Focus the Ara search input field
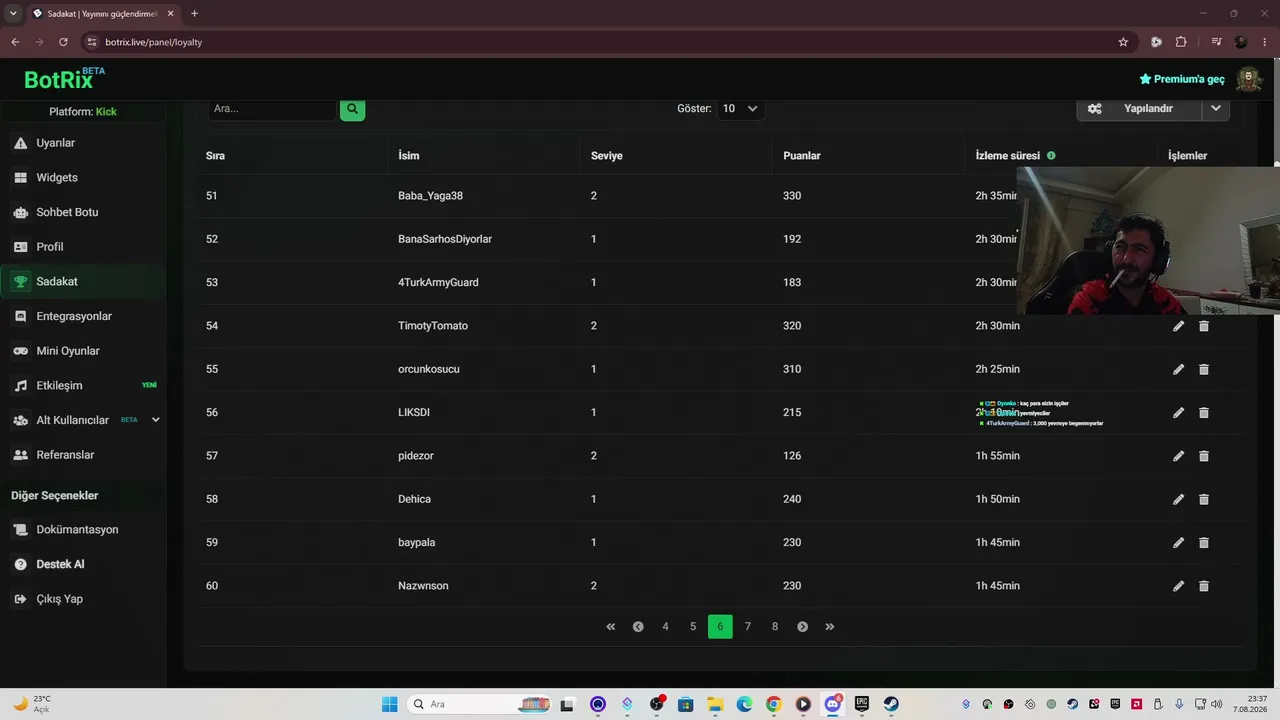 point(272,108)
